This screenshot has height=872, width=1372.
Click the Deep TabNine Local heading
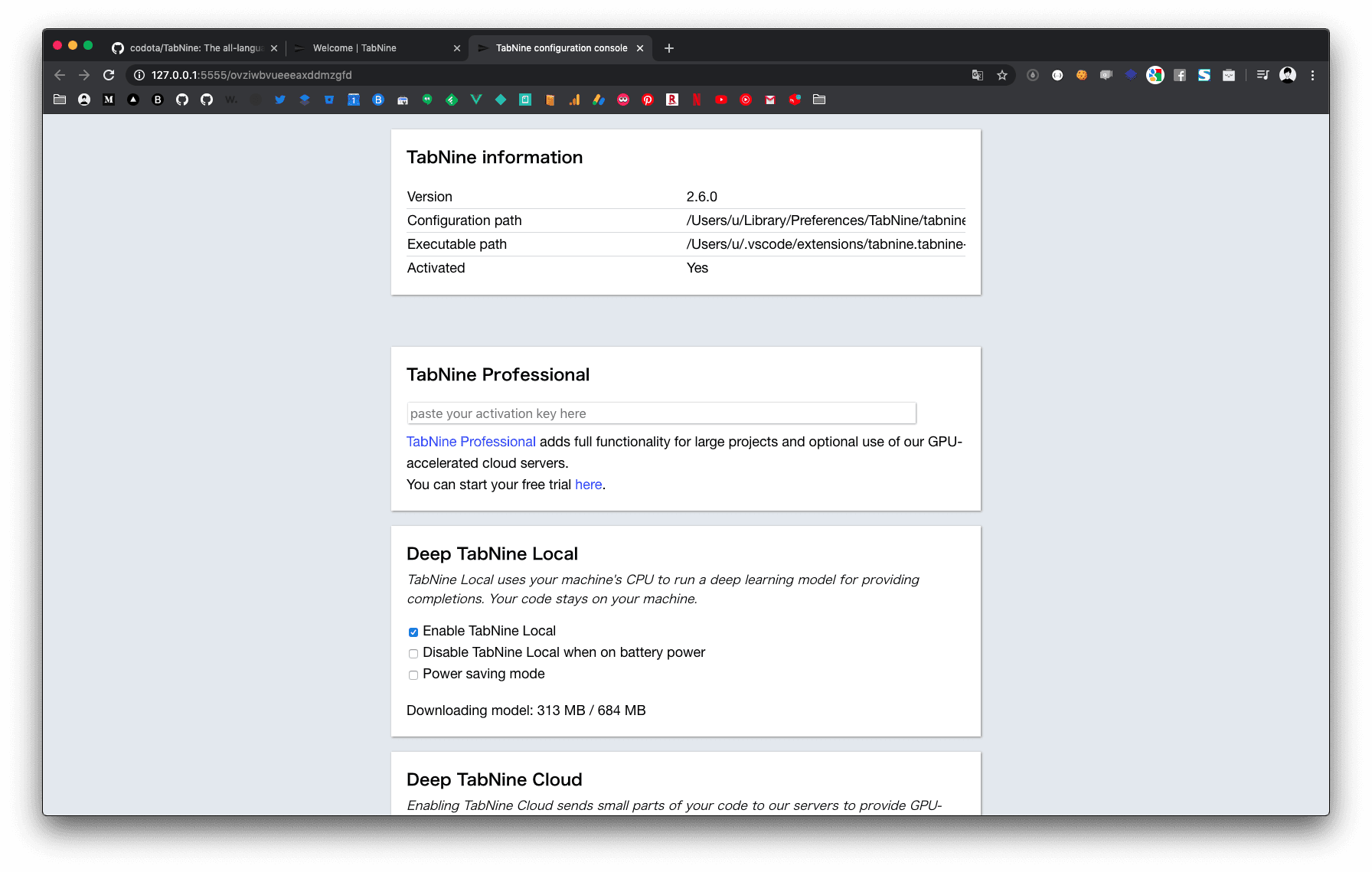(x=492, y=554)
